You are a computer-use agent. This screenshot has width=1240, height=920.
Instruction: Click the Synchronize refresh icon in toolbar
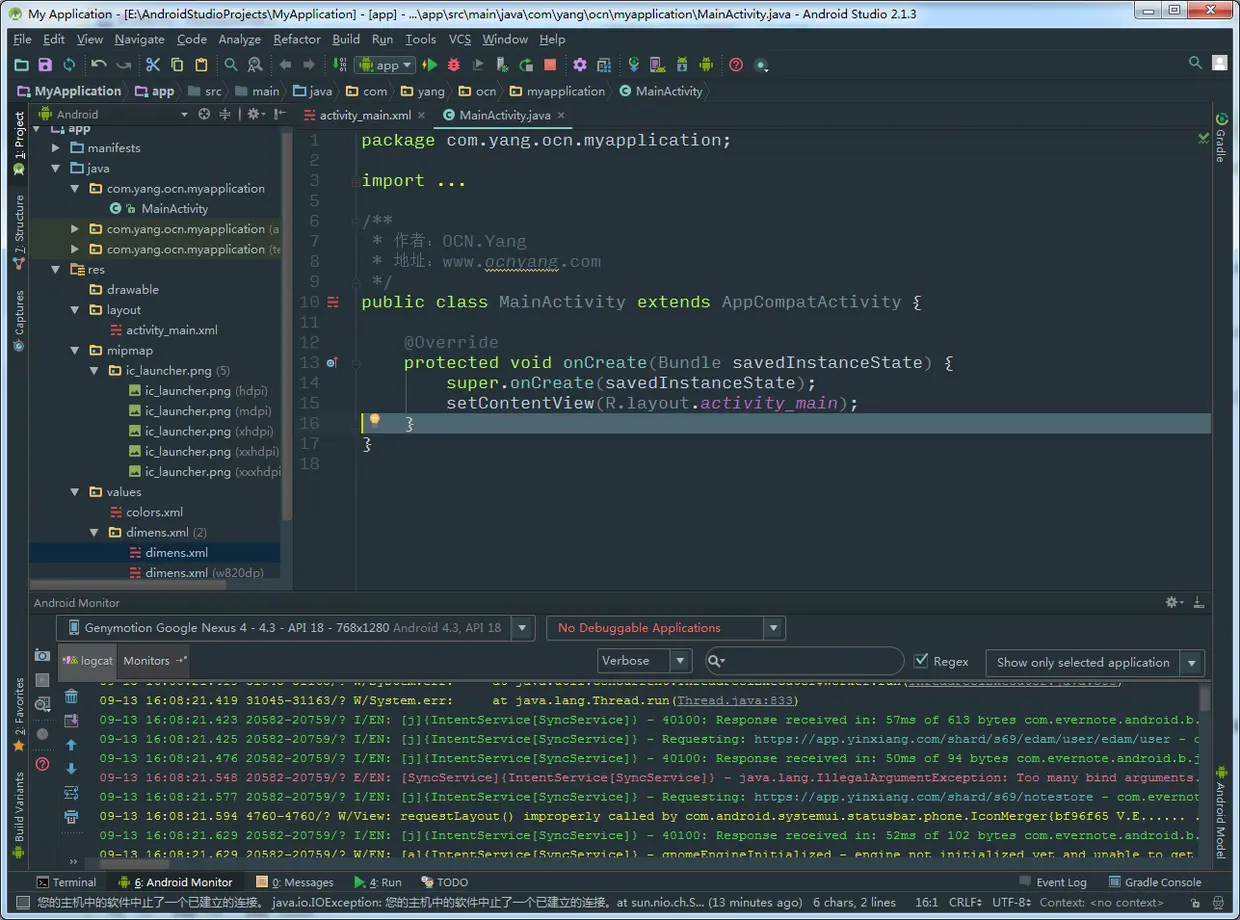coord(69,65)
